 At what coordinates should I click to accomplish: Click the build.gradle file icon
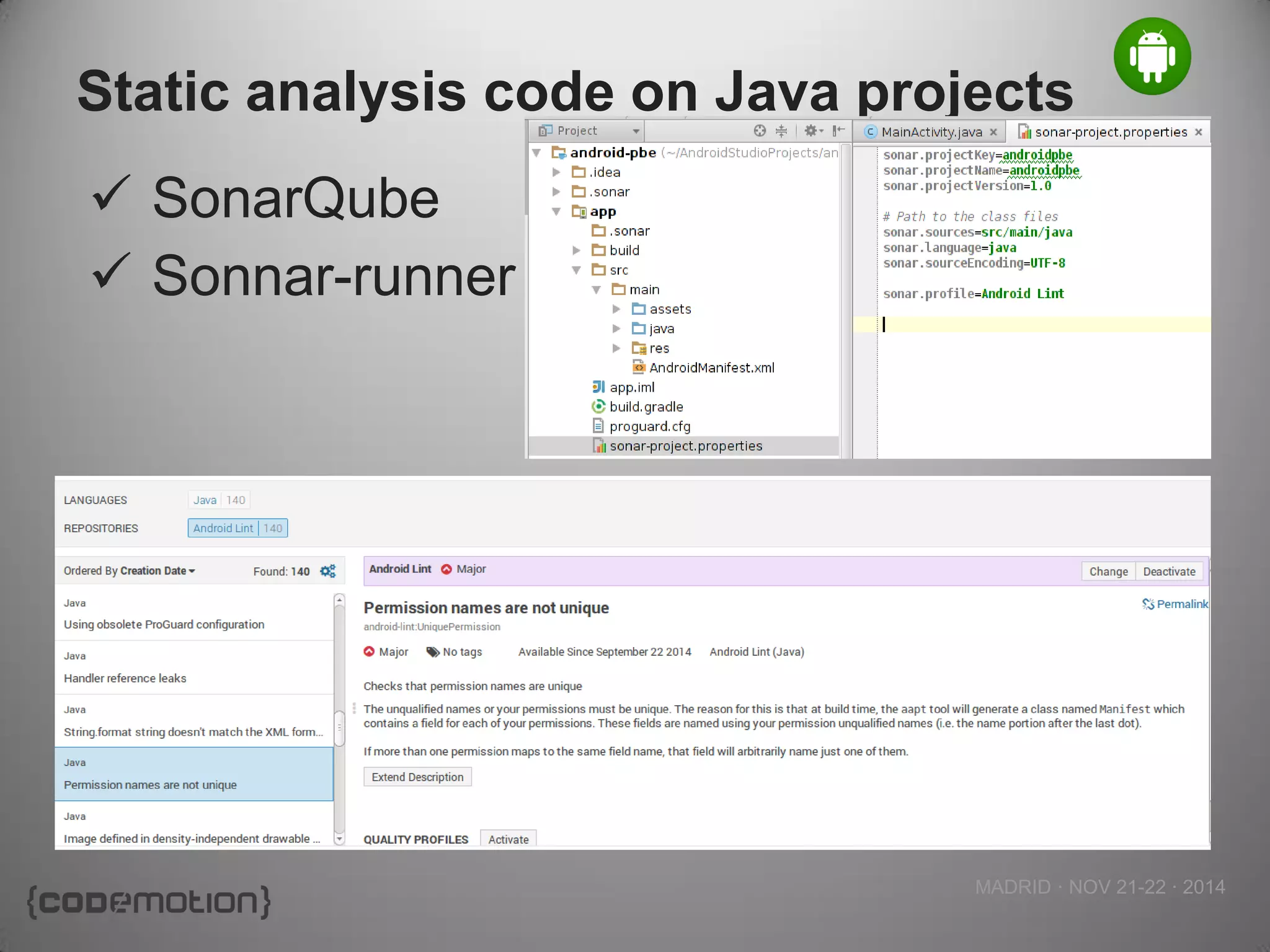598,407
